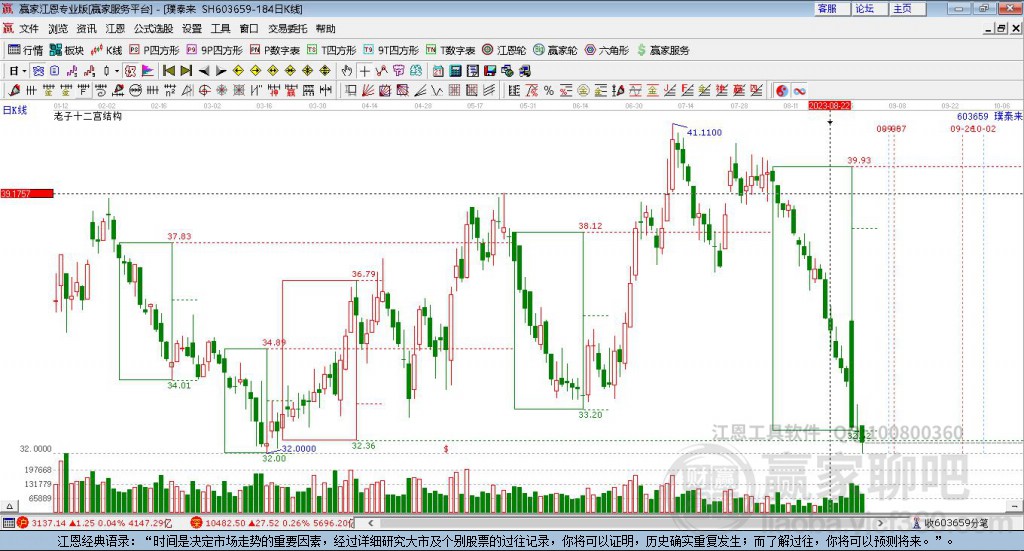
Task: Open the 公式选股 menu
Action: click(153, 29)
